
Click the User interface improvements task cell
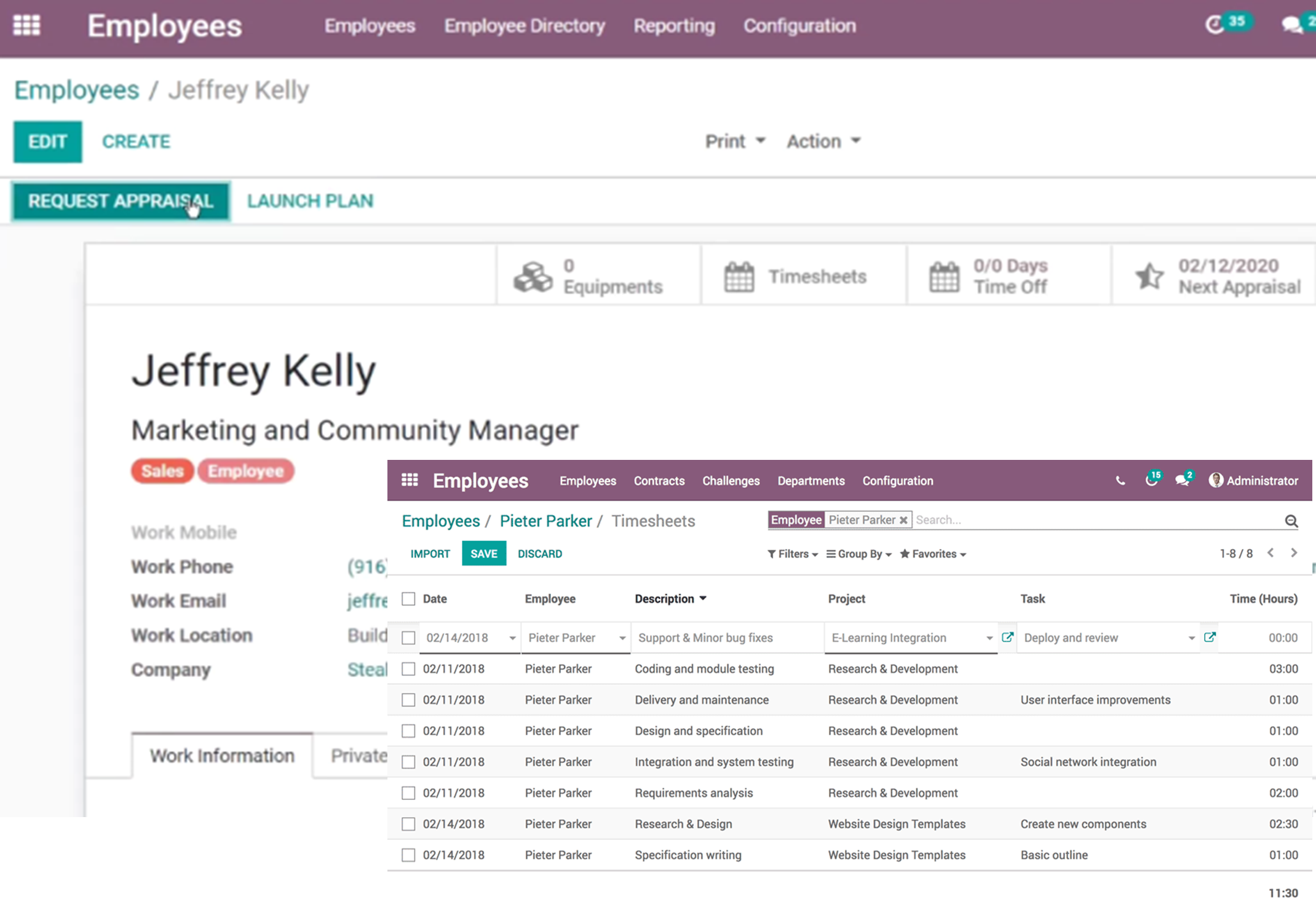(1095, 700)
